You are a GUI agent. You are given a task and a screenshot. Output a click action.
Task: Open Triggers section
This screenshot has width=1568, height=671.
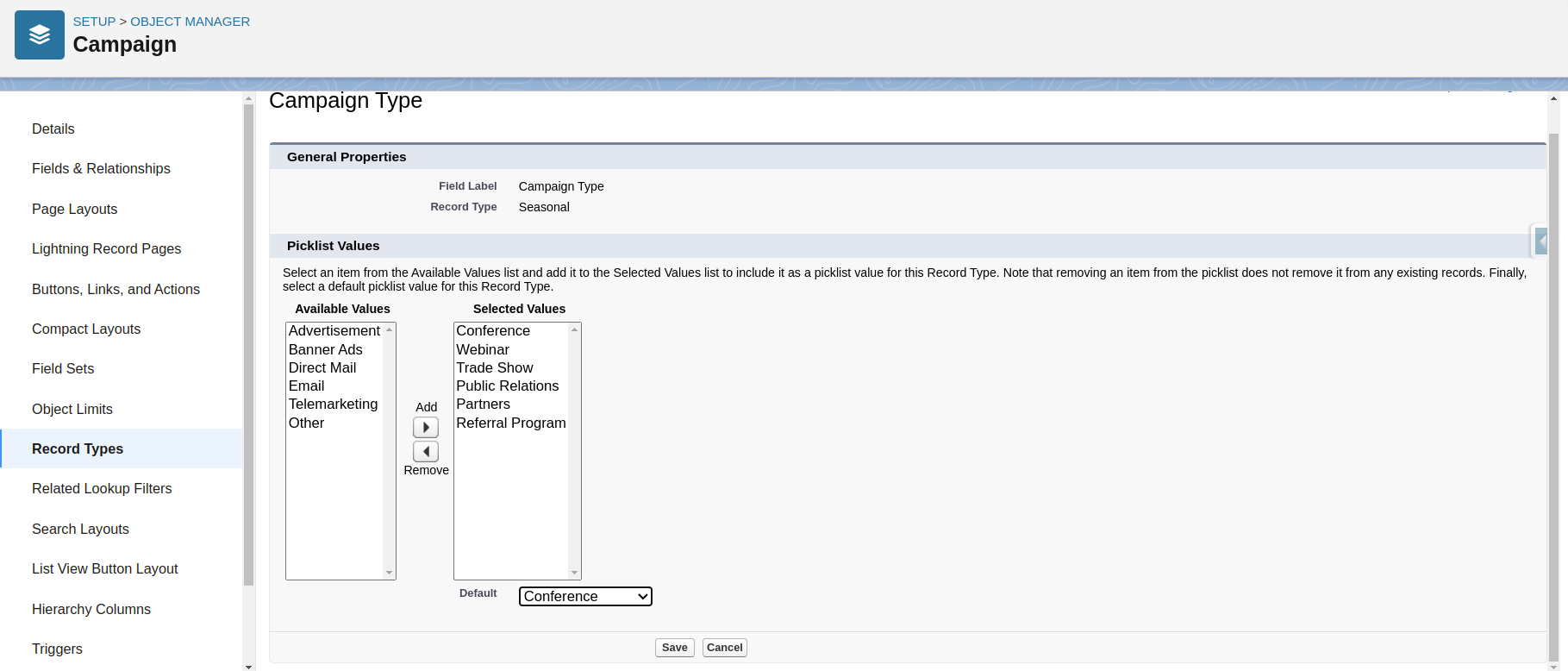tap(57, 649)
